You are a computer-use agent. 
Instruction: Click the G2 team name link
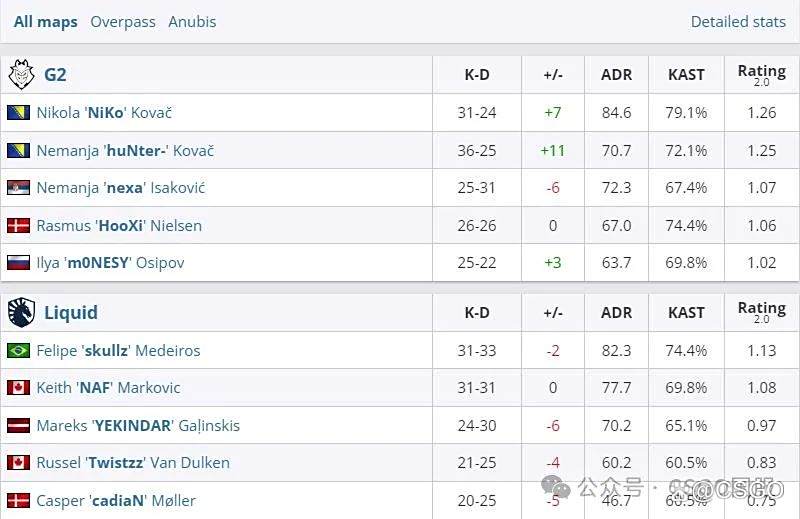[x=55, y=74]
